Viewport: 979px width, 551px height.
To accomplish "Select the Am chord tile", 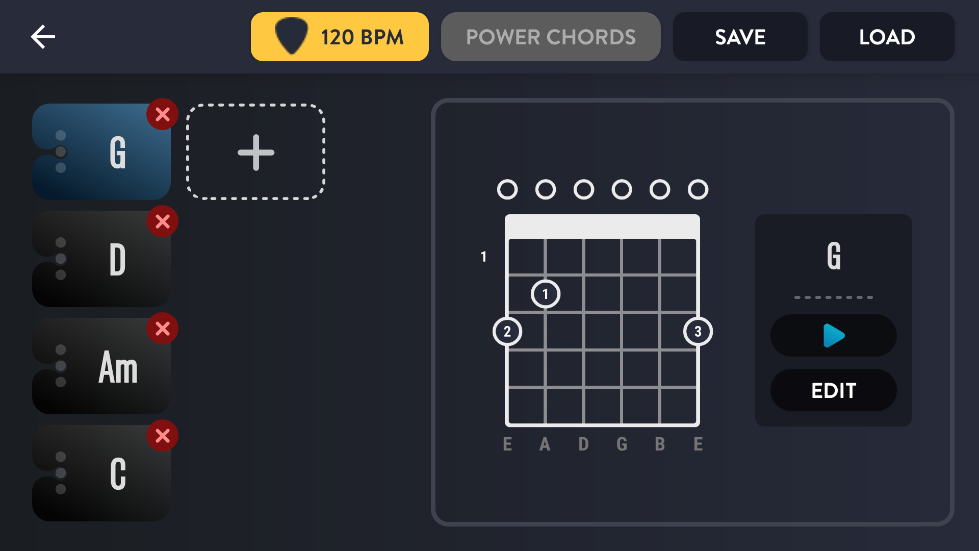I will pyautogui.click(x=102, y=366).
